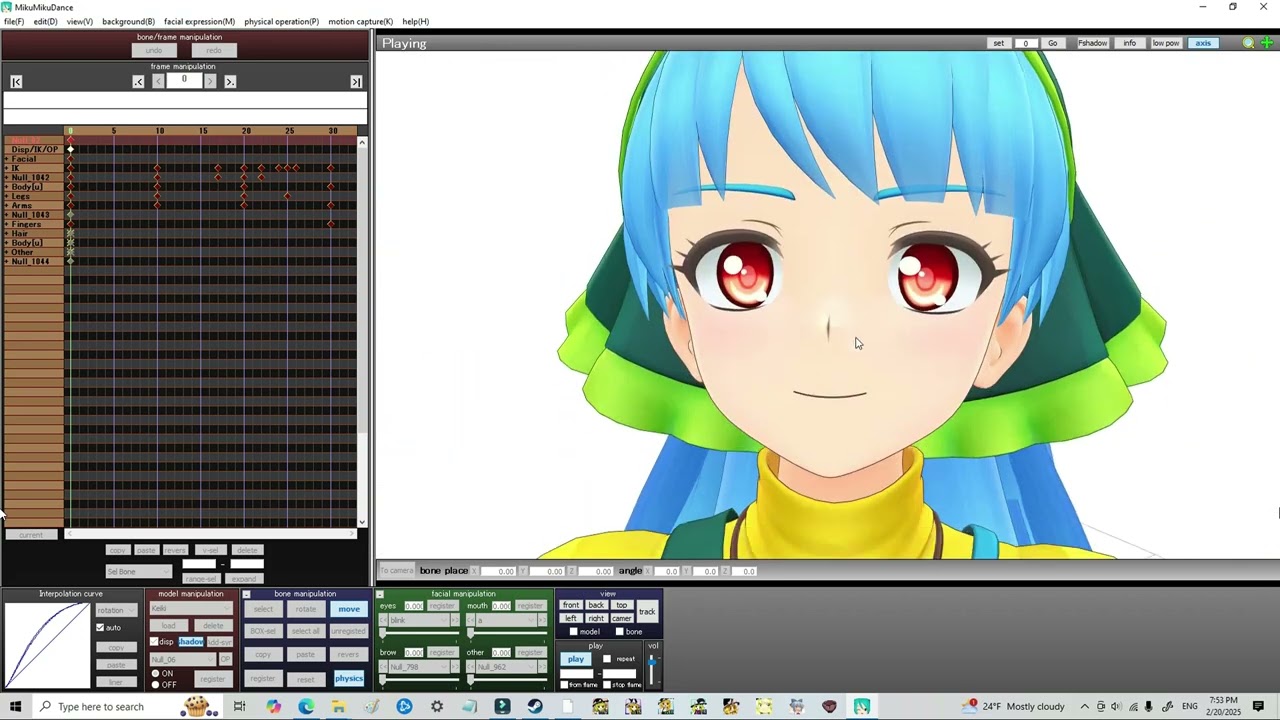This screenshot has width=1280, height=720.
Task: Enable the model checkbox in the view panel
Action: (x=573, y=632)
